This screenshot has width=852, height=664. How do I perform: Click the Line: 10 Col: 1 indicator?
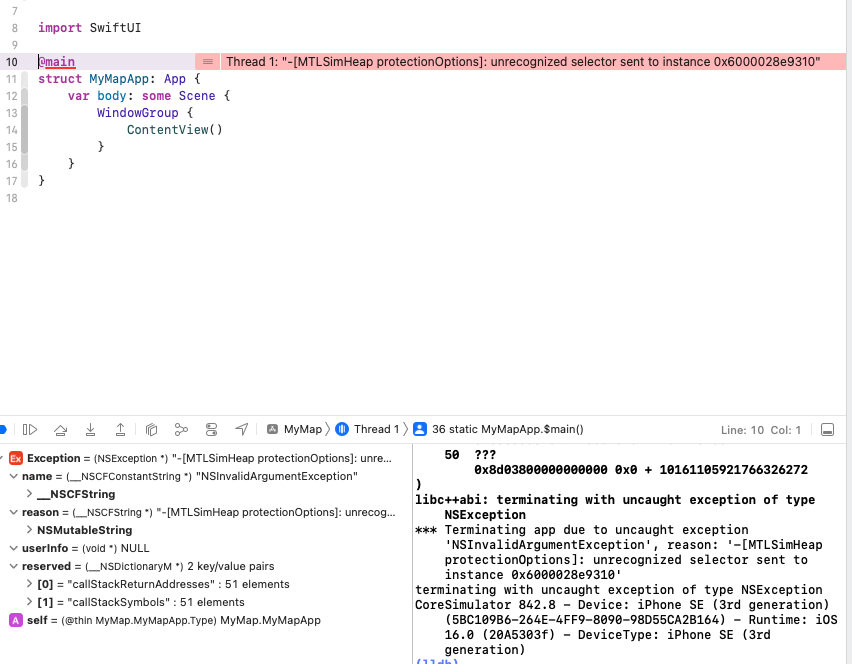click(x=761, y=430)
